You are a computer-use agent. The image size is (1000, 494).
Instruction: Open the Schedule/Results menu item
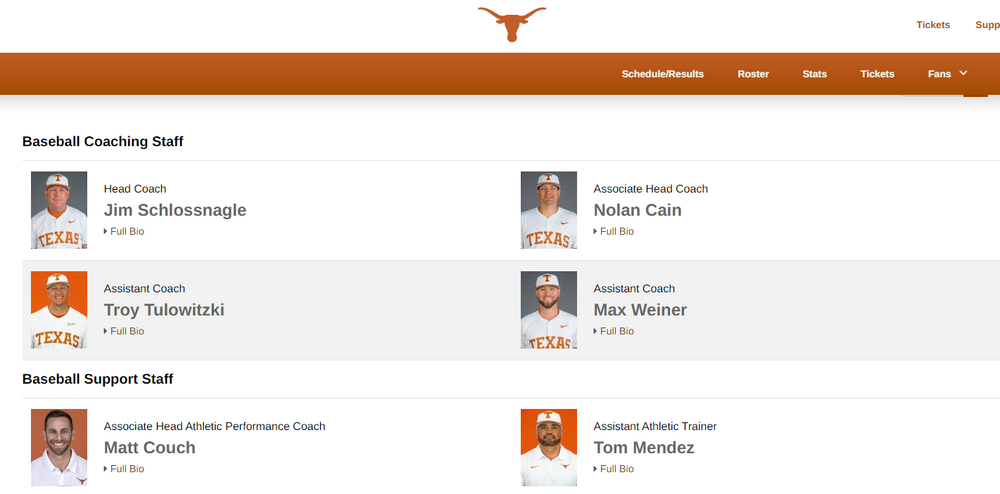tap(662, 74)
